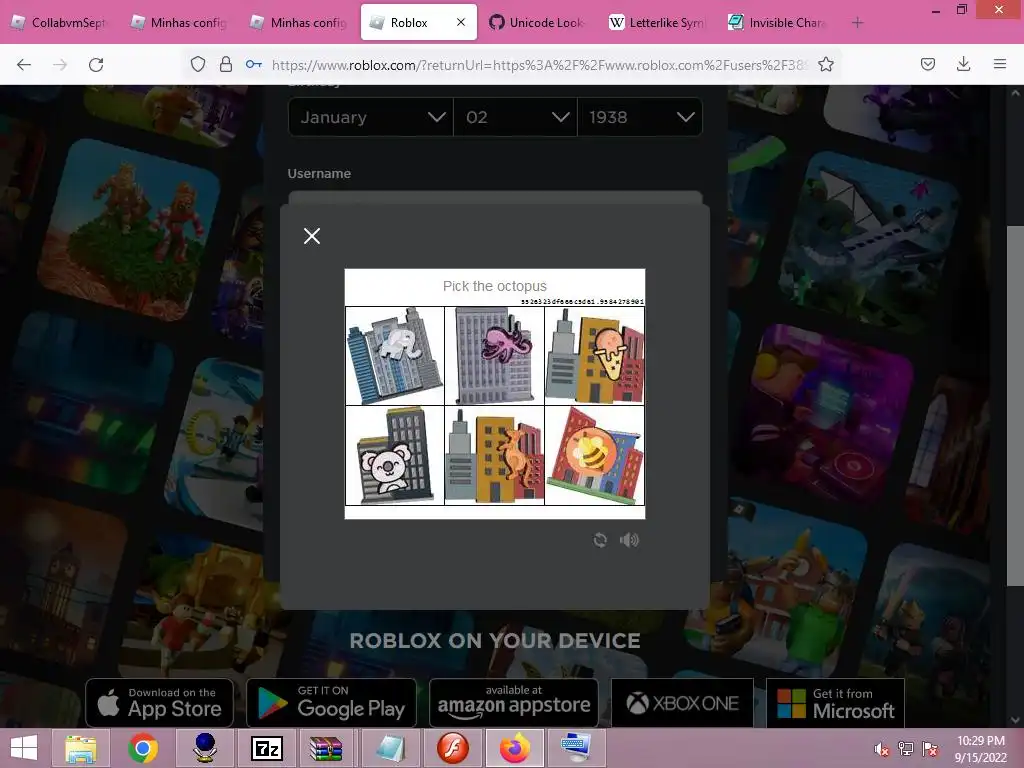Viewport: 1024px width, 768px height.
Task: Open notepad-like app in taskbar
Action: 391,748
